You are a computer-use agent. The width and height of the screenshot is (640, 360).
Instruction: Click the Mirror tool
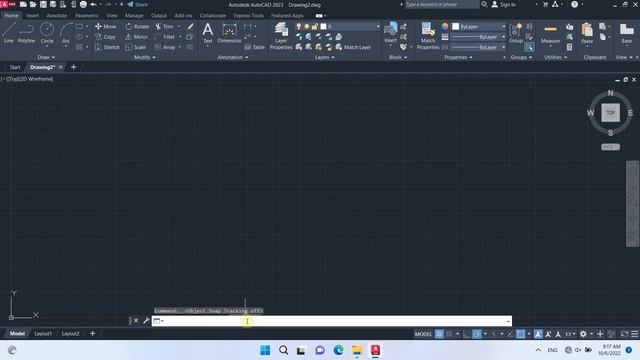point(137,37)
